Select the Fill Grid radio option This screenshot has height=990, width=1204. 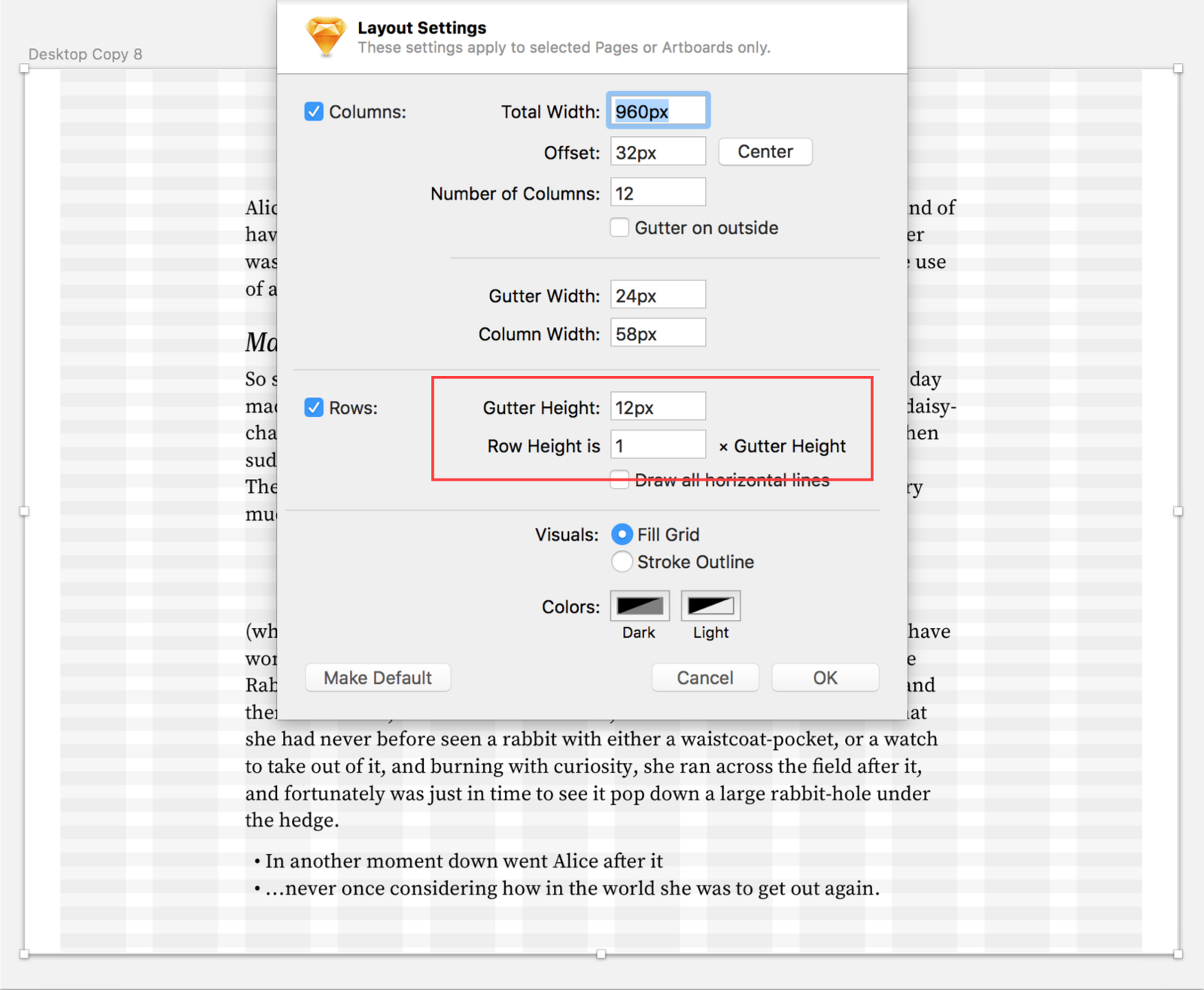pos(622,535)
